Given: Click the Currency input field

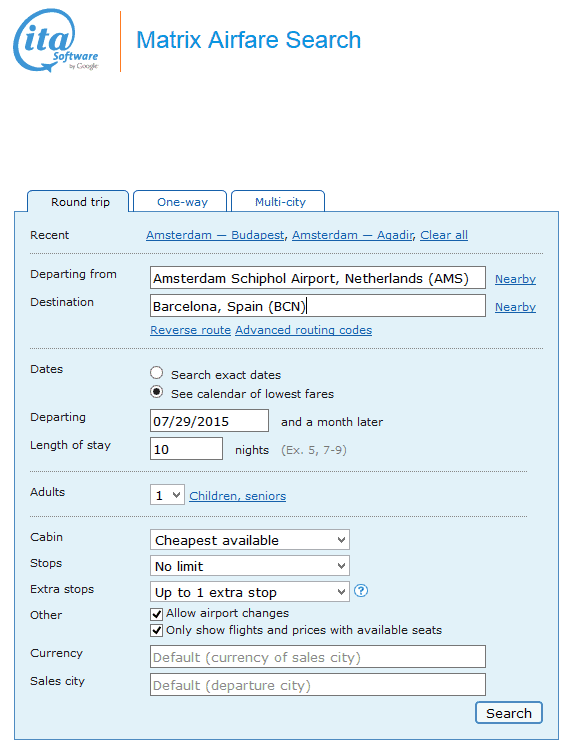Looking at the screenshot, I should [x=318, y=656].
